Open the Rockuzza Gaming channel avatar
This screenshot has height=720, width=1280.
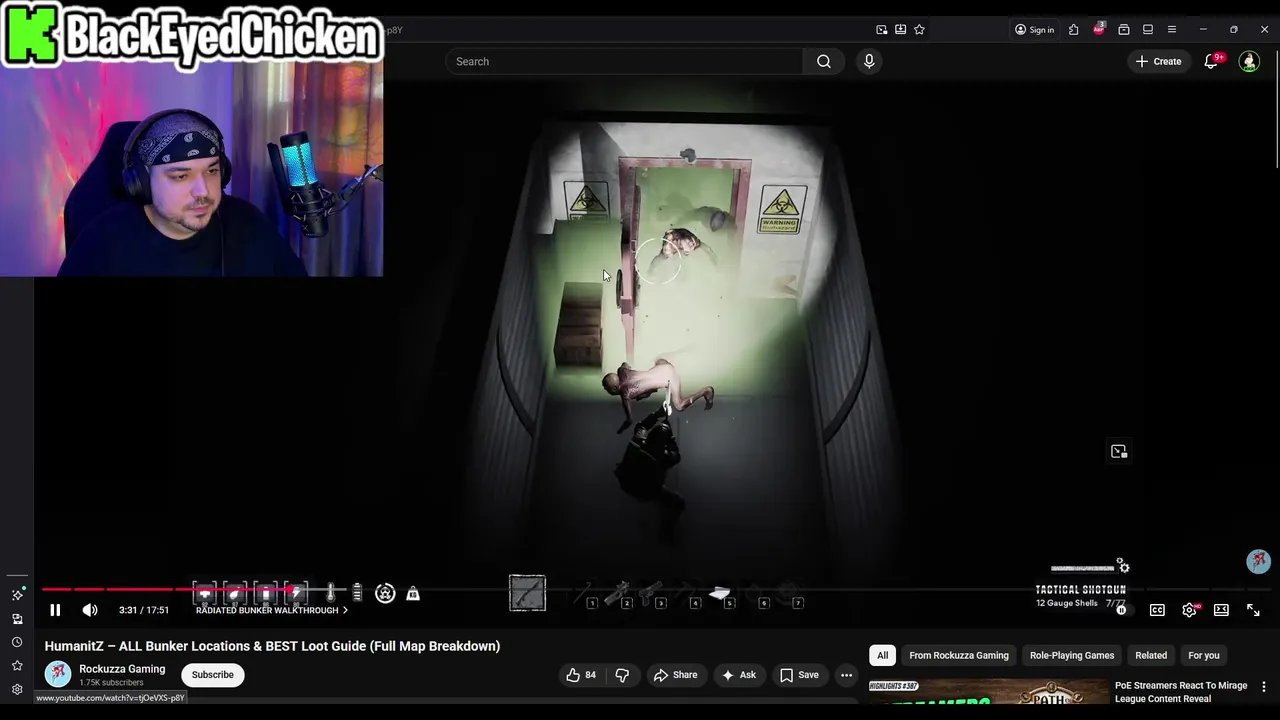click(x=58, y=674)
